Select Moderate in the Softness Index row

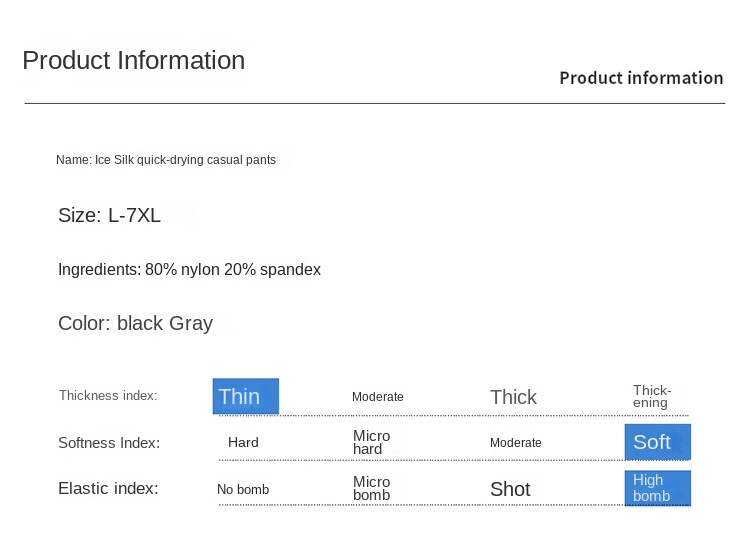coord(516,443)
